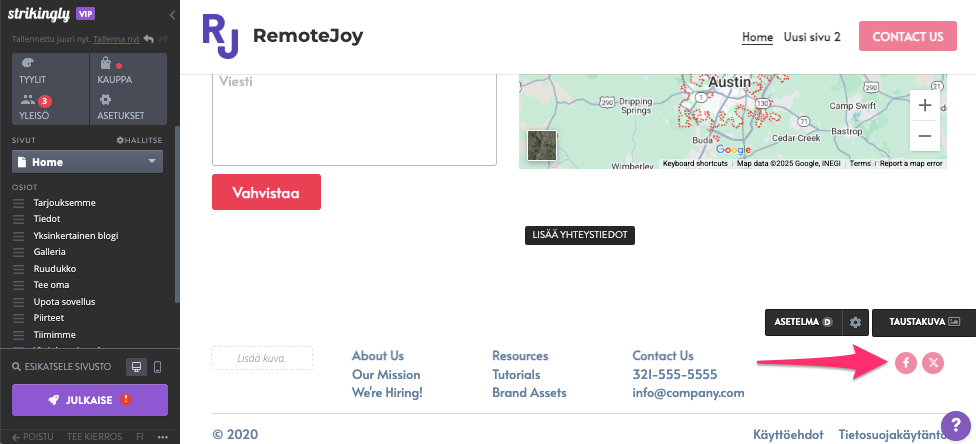Image resolution: width=976 pixels, height=444 pixels.
Task: Click the Facebook icon in footer
Action: [x=905, y=363]
